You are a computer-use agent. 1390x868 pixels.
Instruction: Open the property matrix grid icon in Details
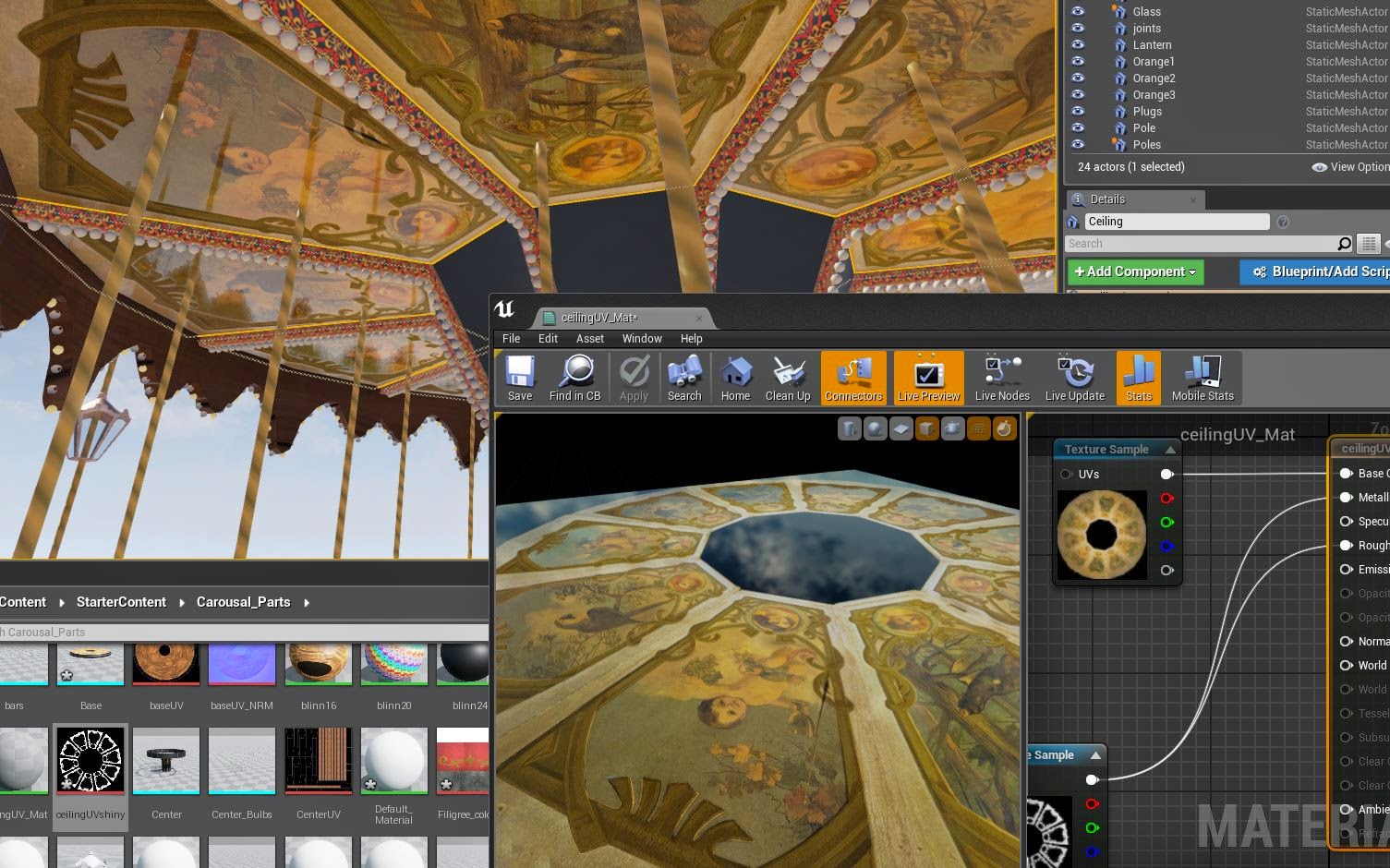1369,244
